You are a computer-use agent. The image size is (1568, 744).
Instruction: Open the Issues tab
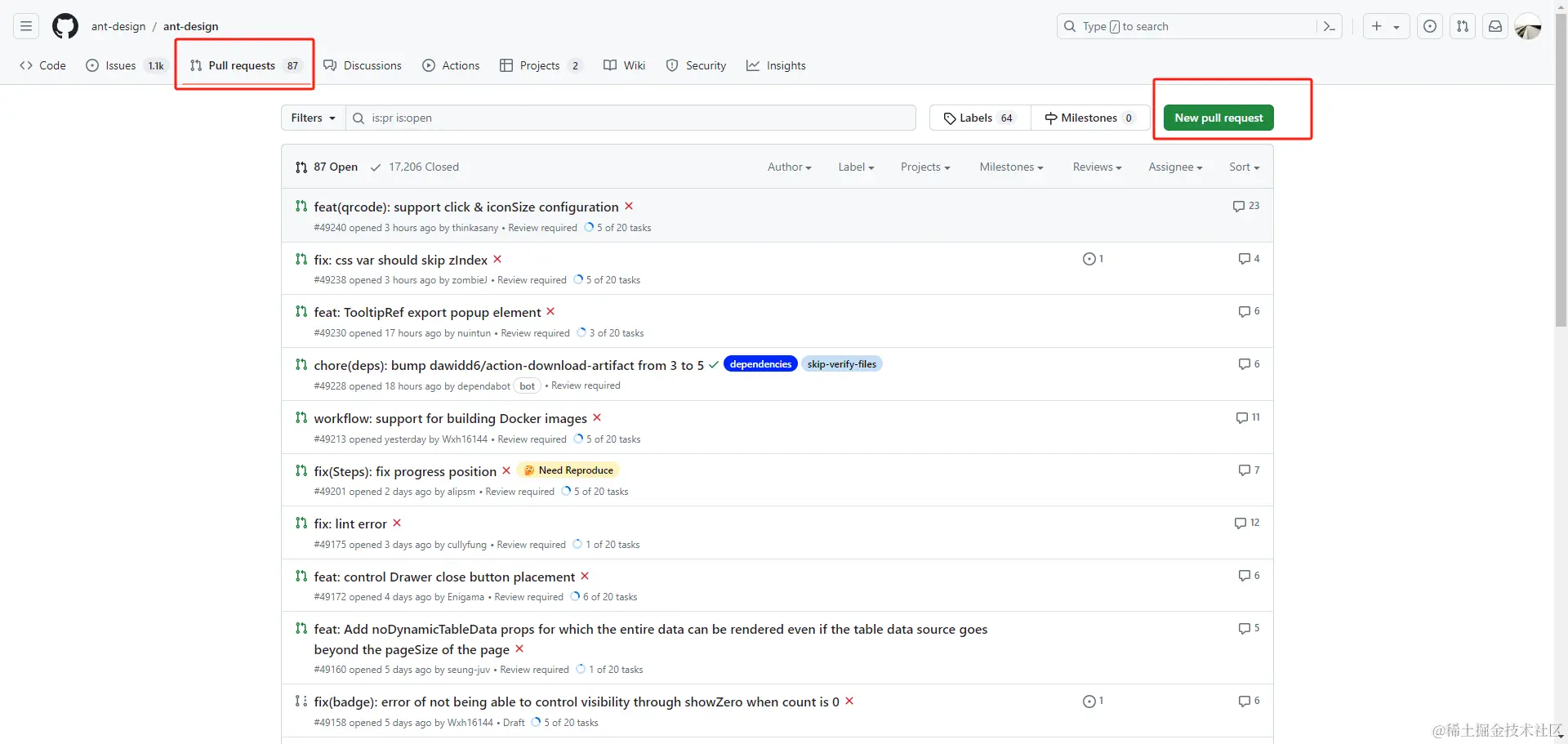tap(127, 65)
